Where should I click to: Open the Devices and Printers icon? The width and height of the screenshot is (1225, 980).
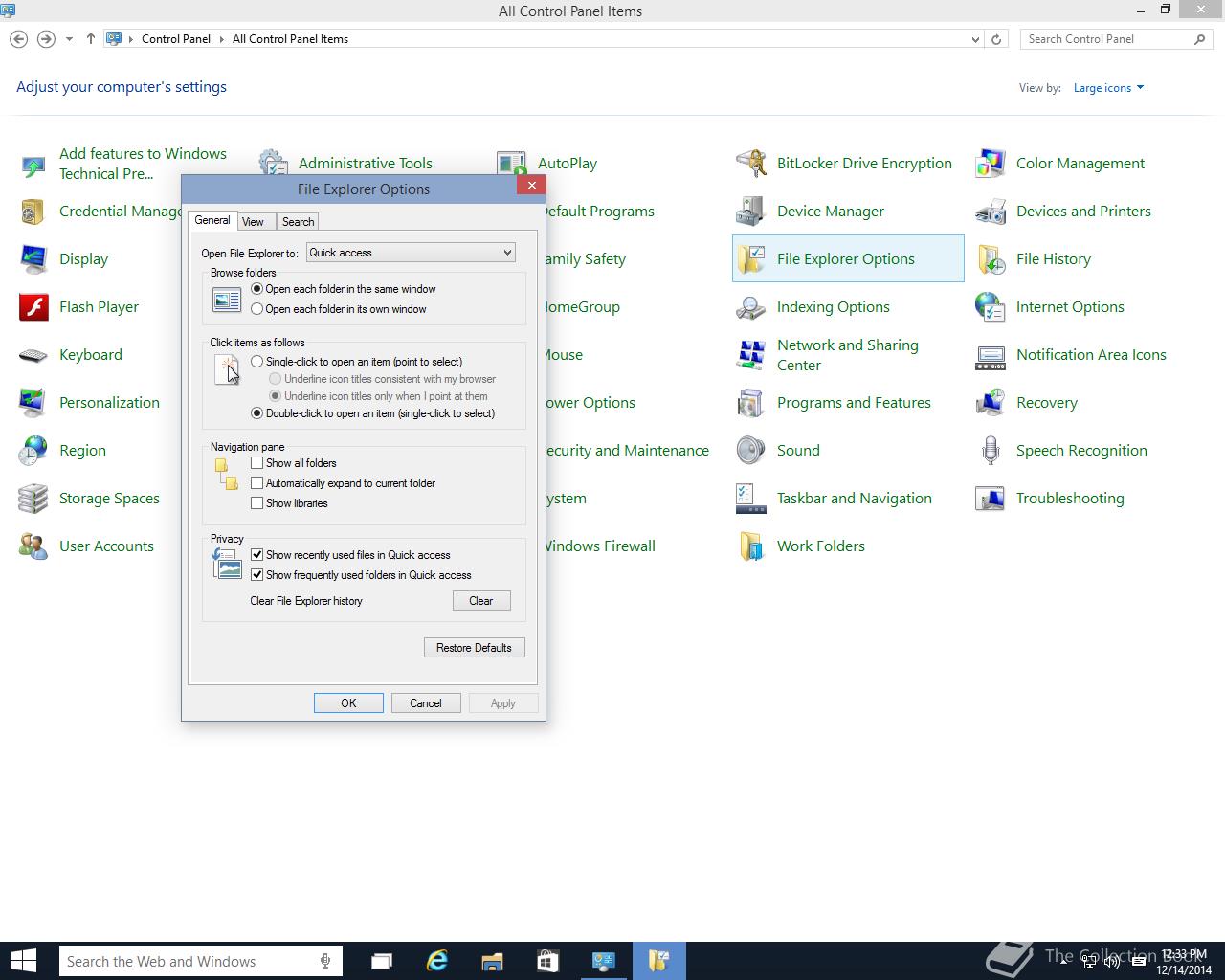point(990,212)
